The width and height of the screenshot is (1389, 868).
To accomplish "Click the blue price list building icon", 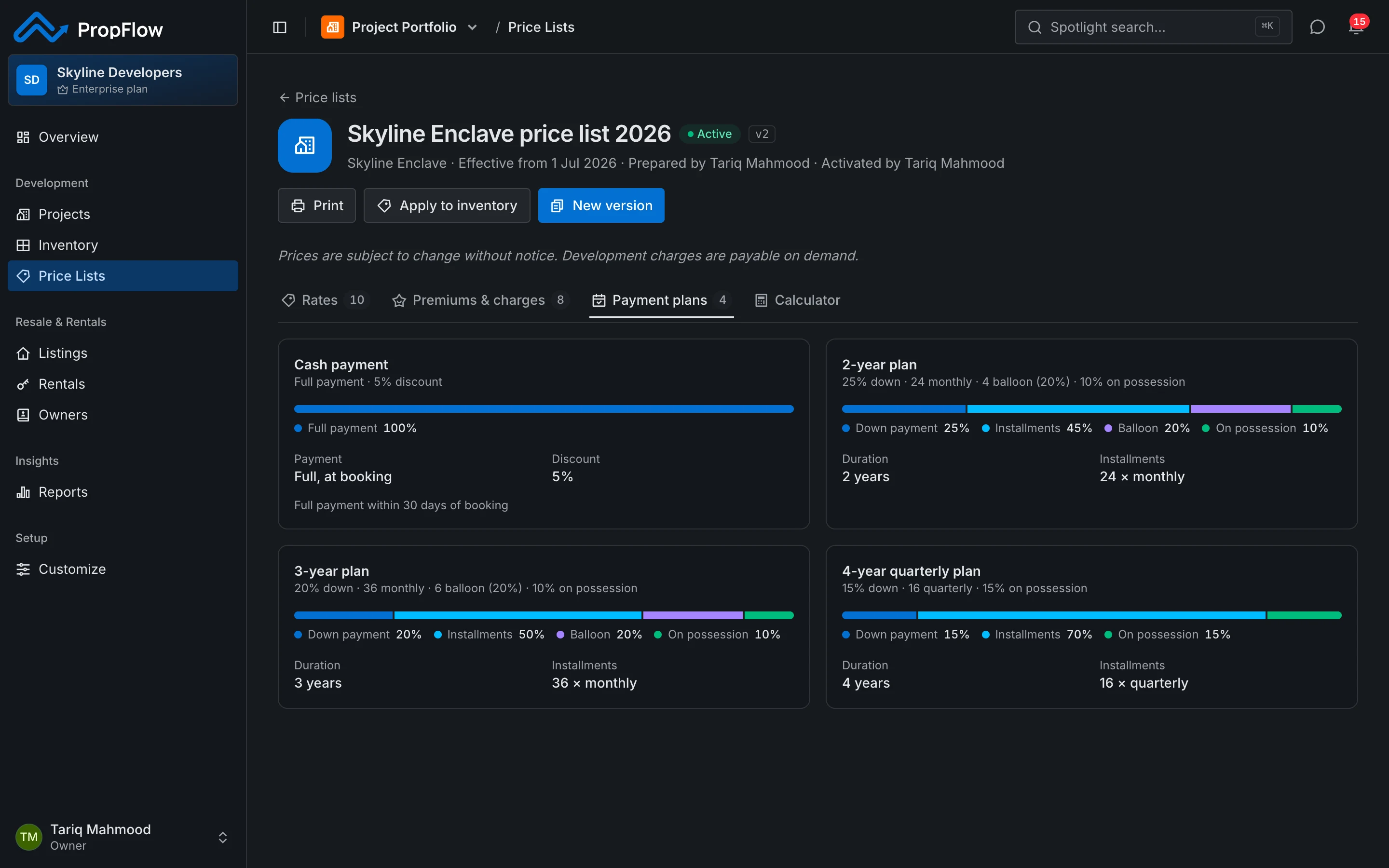I will click(305, 146).
